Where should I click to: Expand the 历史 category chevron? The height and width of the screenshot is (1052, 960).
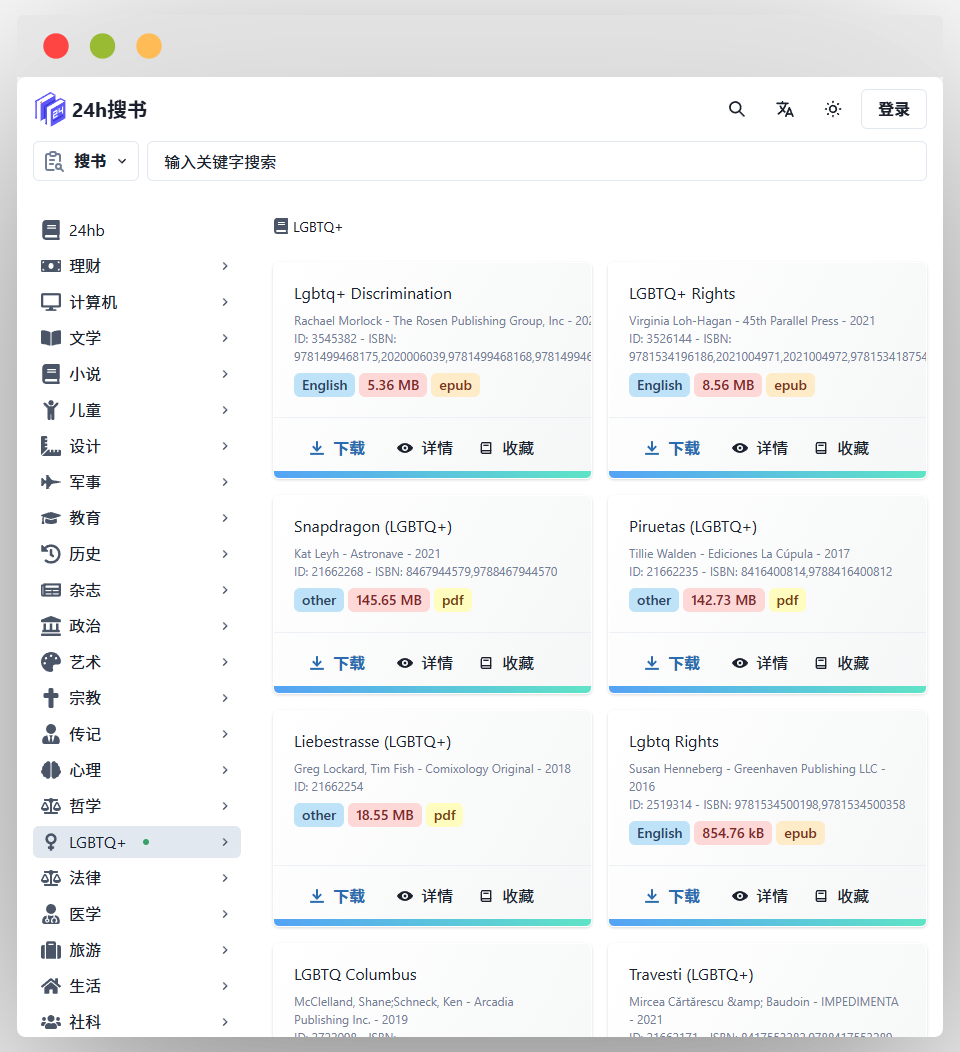[x=225, y=554]
